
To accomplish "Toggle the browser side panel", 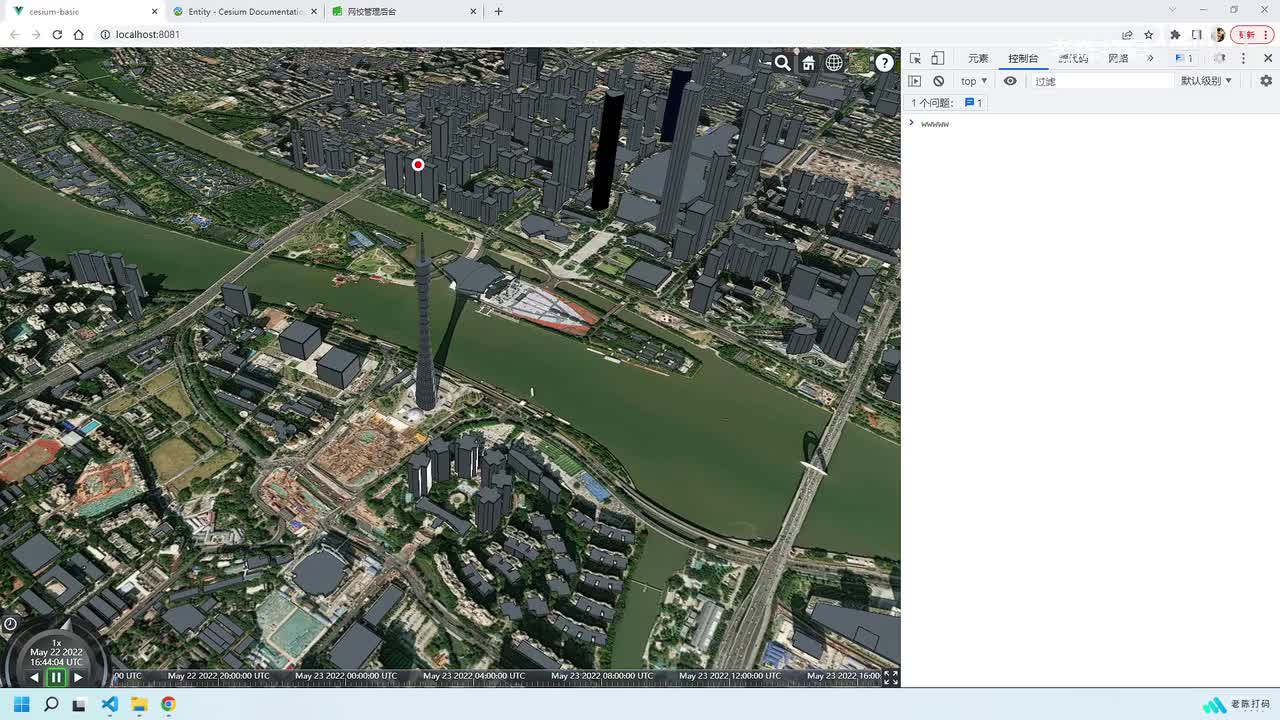I will click(x=1196, y=34).
